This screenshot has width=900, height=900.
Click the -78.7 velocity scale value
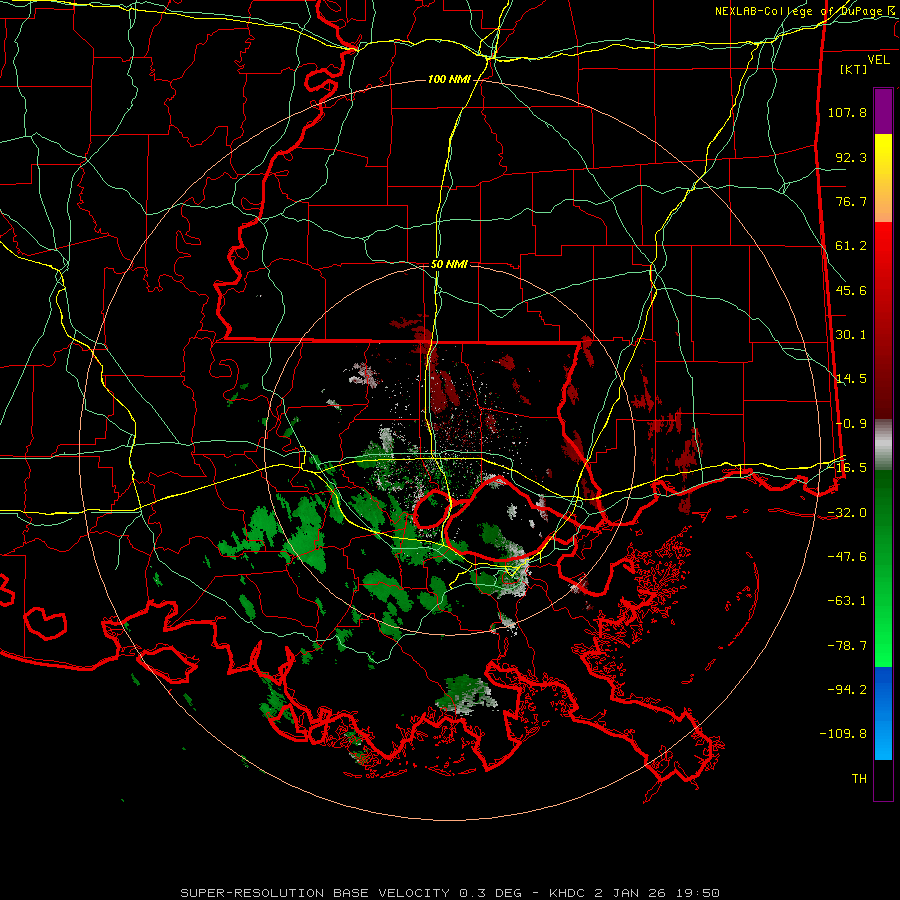[847, 646]
